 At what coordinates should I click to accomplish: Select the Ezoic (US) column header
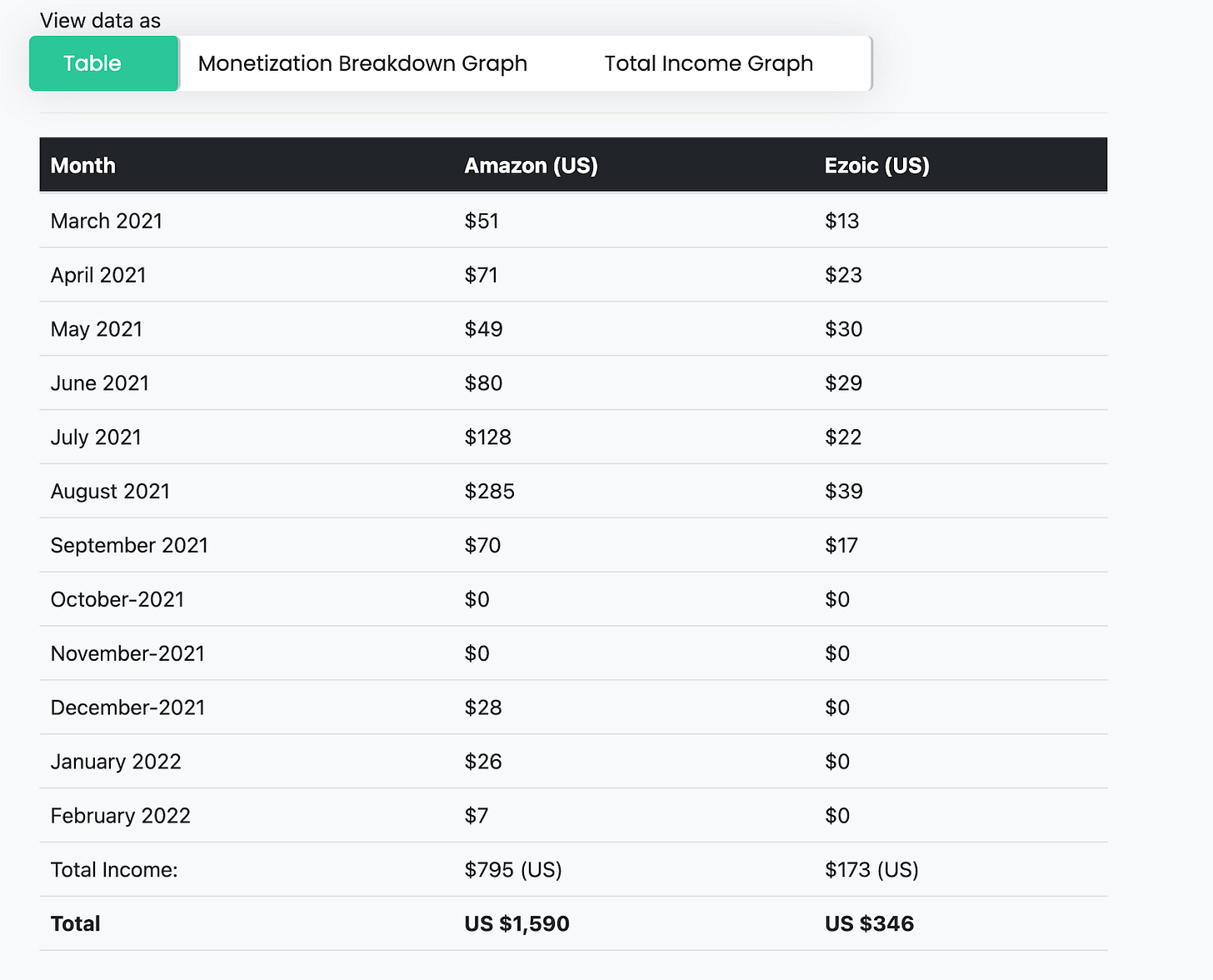(876, 165)
